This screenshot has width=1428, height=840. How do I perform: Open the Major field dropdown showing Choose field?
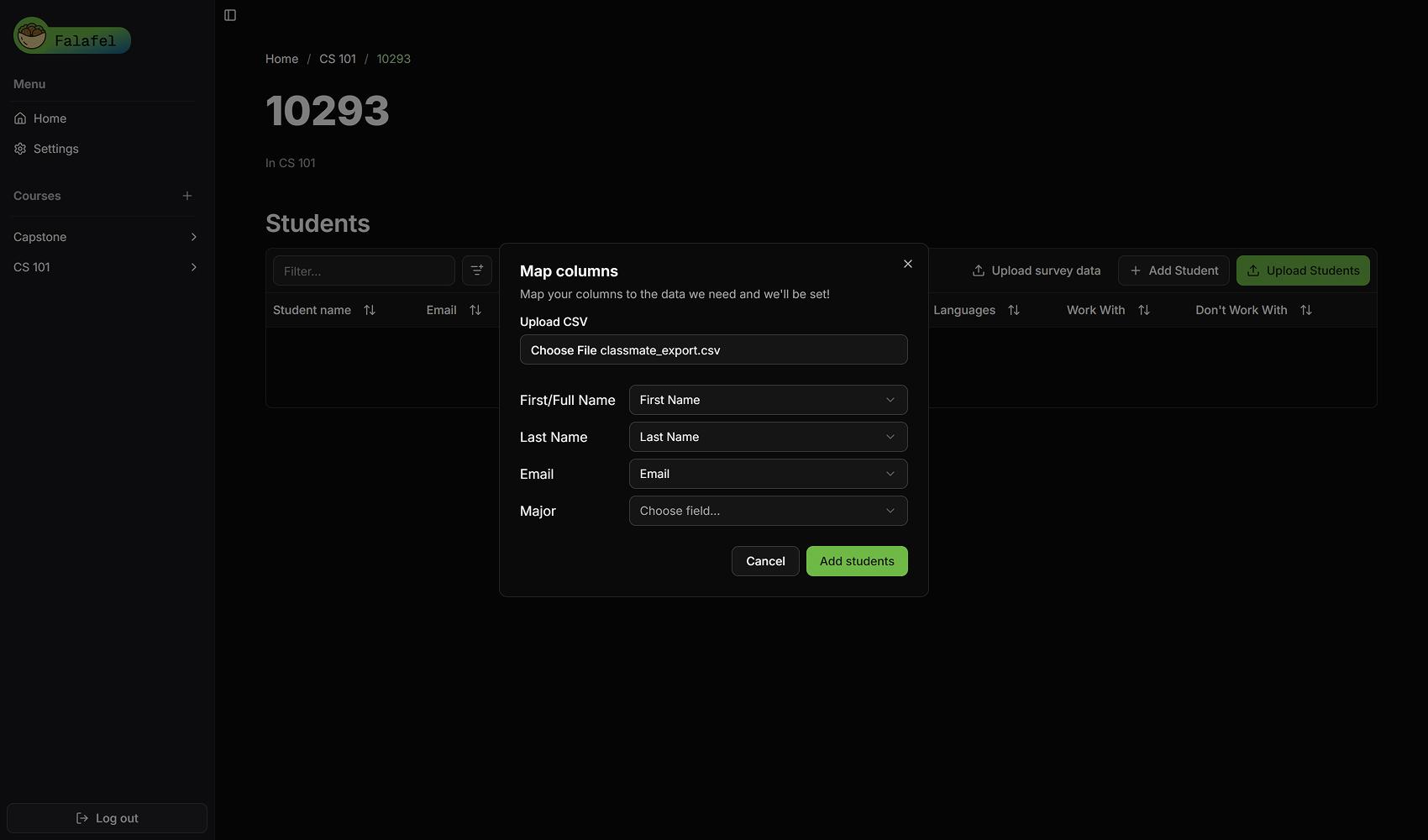point(767,510)
